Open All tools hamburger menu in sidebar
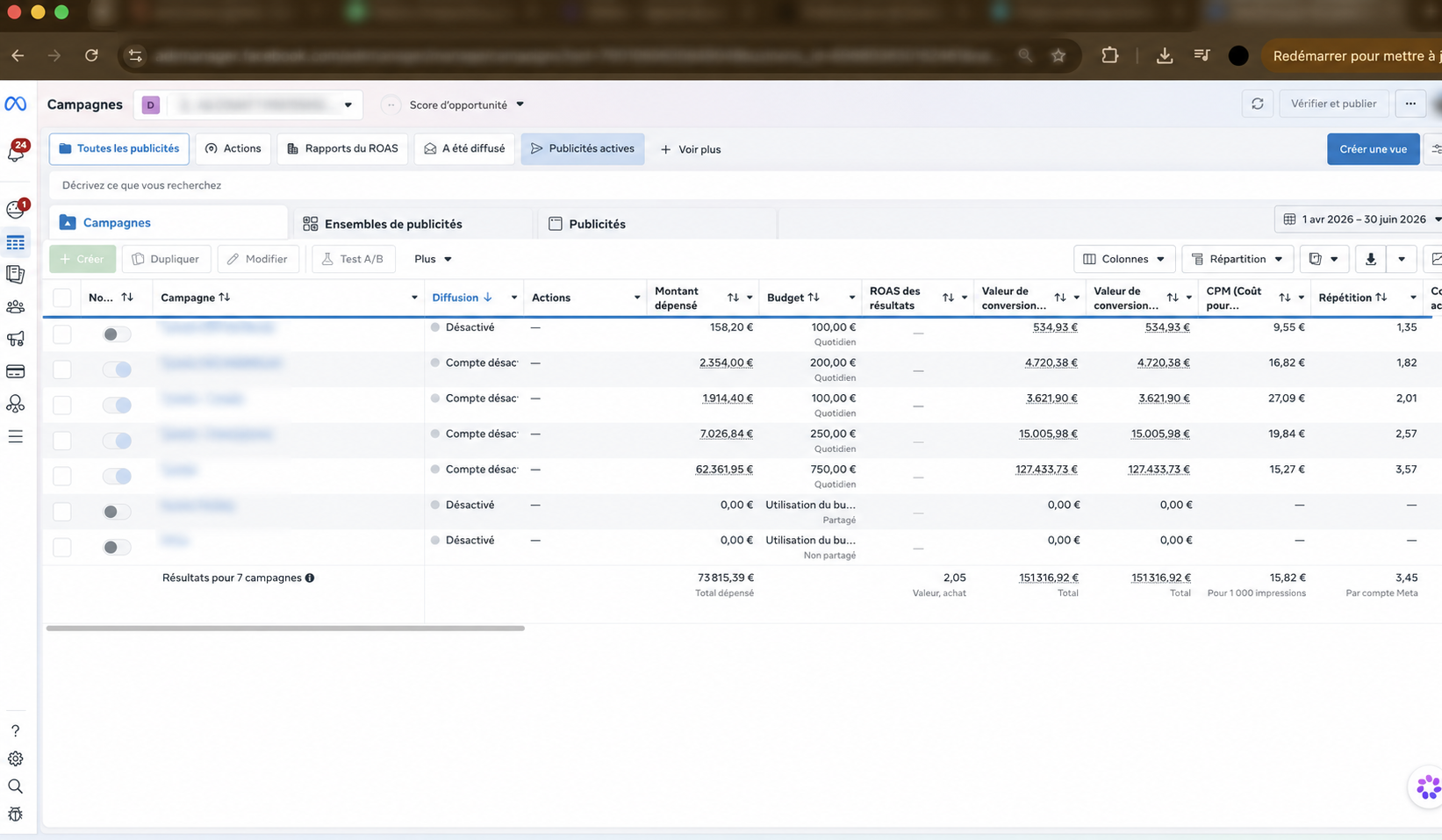 click(x=16, y=436)
